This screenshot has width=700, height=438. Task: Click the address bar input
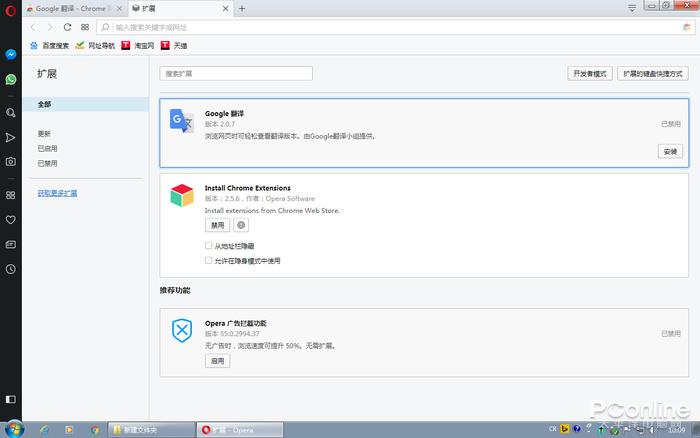(396, 27)
